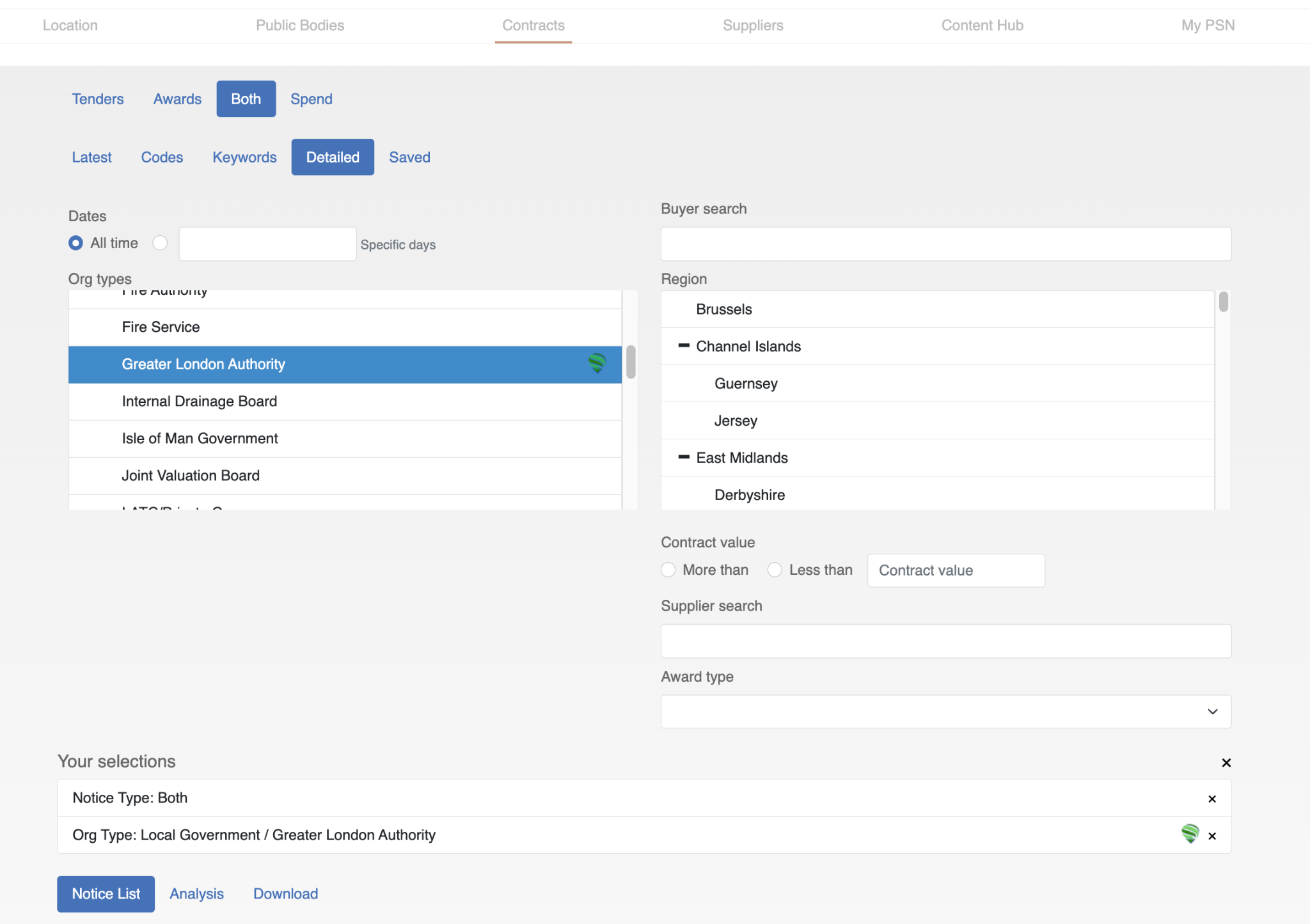The height and width of the screenshot is (924, 1310).
Task: Focus the Supplier search field
Action: click(945, 641)
